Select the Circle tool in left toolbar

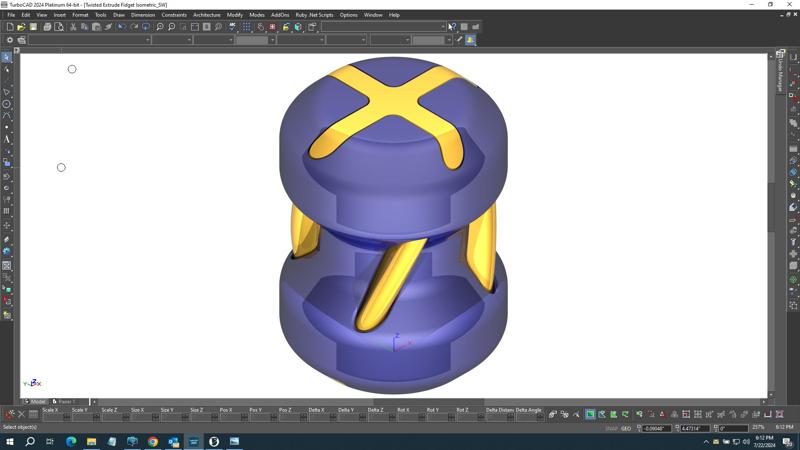pos(7,104)
